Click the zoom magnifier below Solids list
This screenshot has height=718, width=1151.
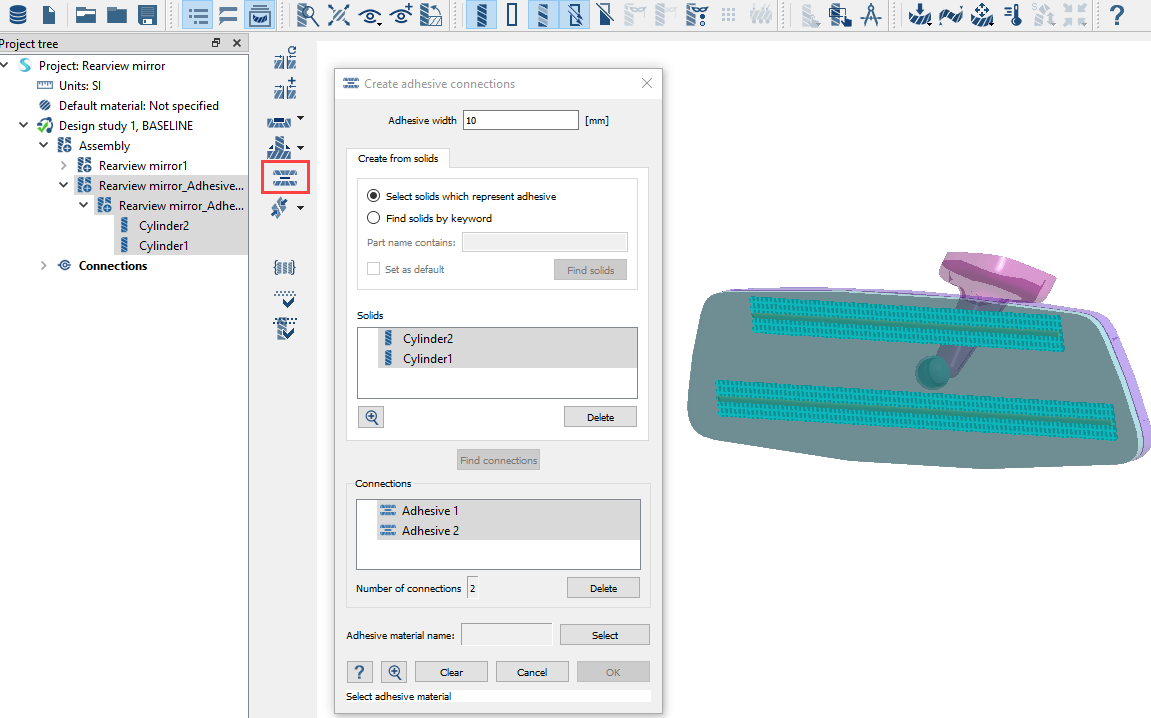(x=371, y=417)
